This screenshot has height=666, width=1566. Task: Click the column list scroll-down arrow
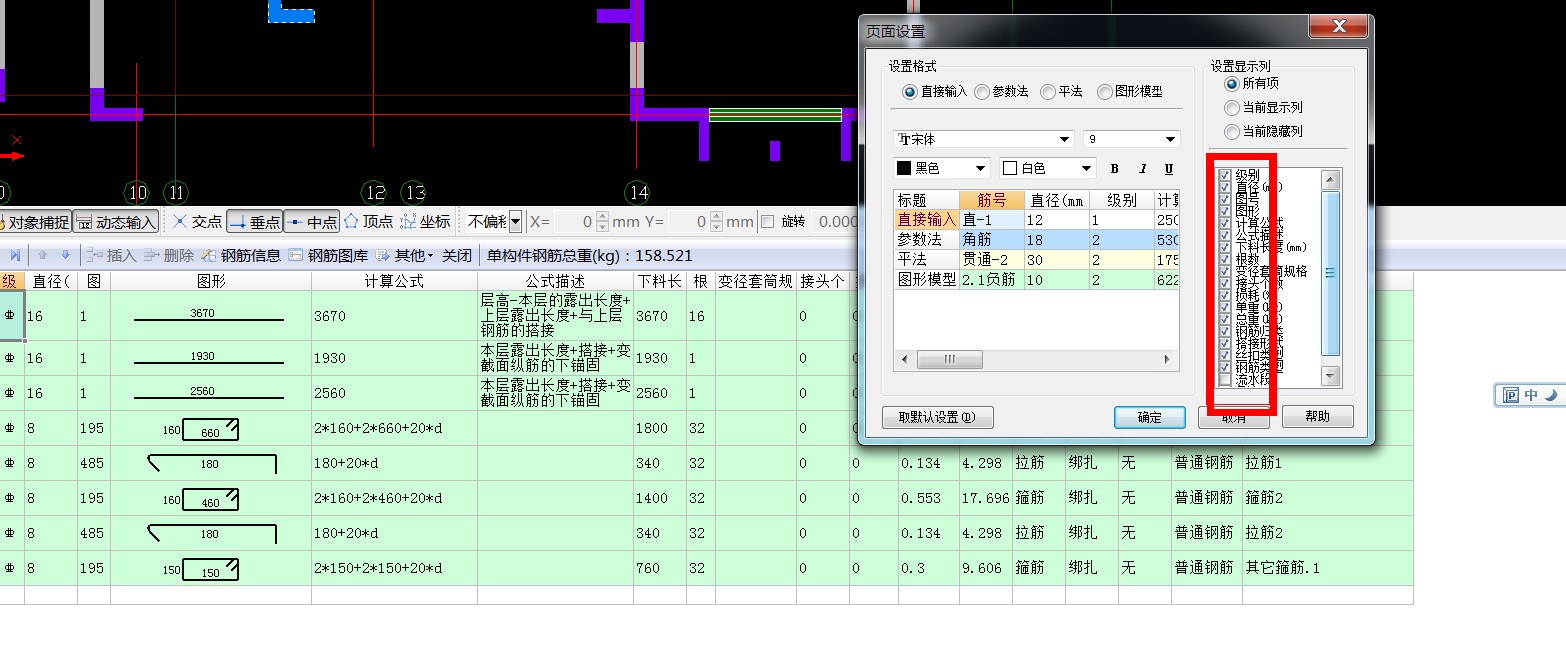[1330, 376]
